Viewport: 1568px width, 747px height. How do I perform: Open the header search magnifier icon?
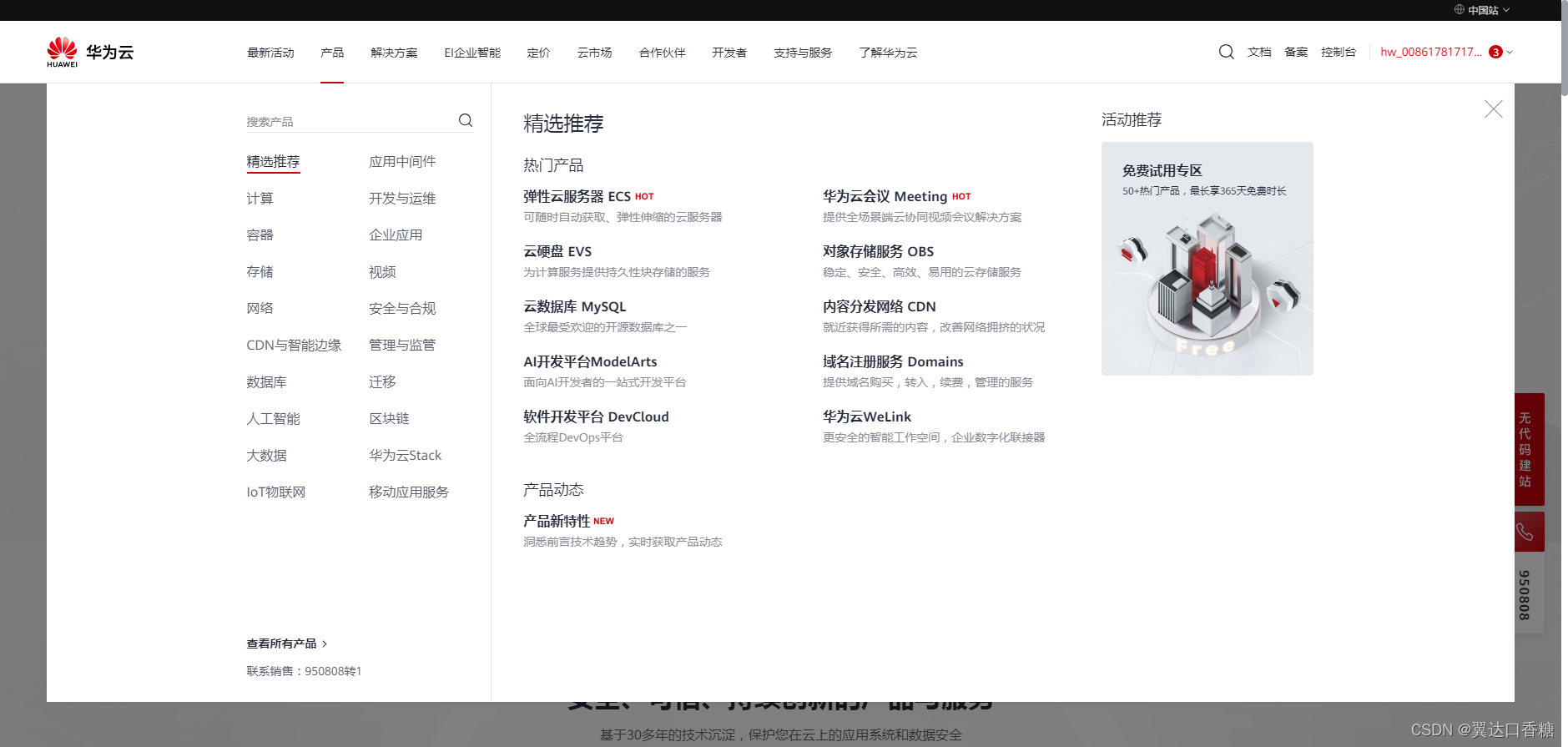[1226, 52]
